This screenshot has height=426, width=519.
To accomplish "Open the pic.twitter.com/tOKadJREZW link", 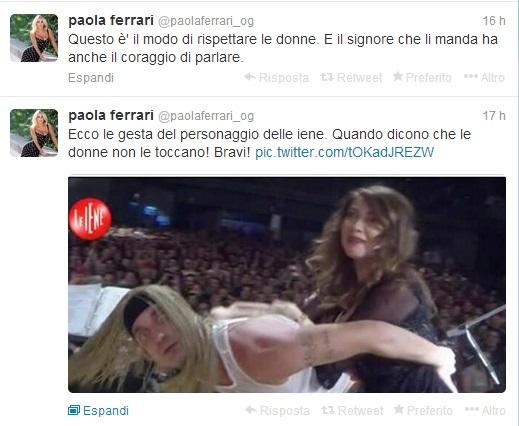I will click(x=344, y=152).
